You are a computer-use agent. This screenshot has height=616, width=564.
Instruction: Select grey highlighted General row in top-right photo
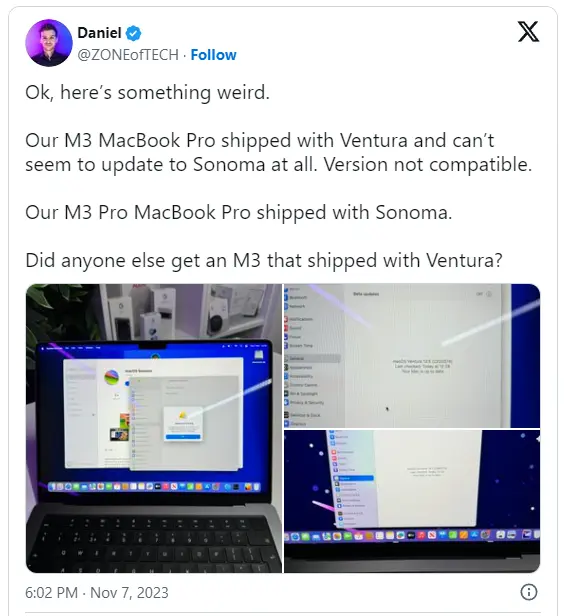[313, 358]
